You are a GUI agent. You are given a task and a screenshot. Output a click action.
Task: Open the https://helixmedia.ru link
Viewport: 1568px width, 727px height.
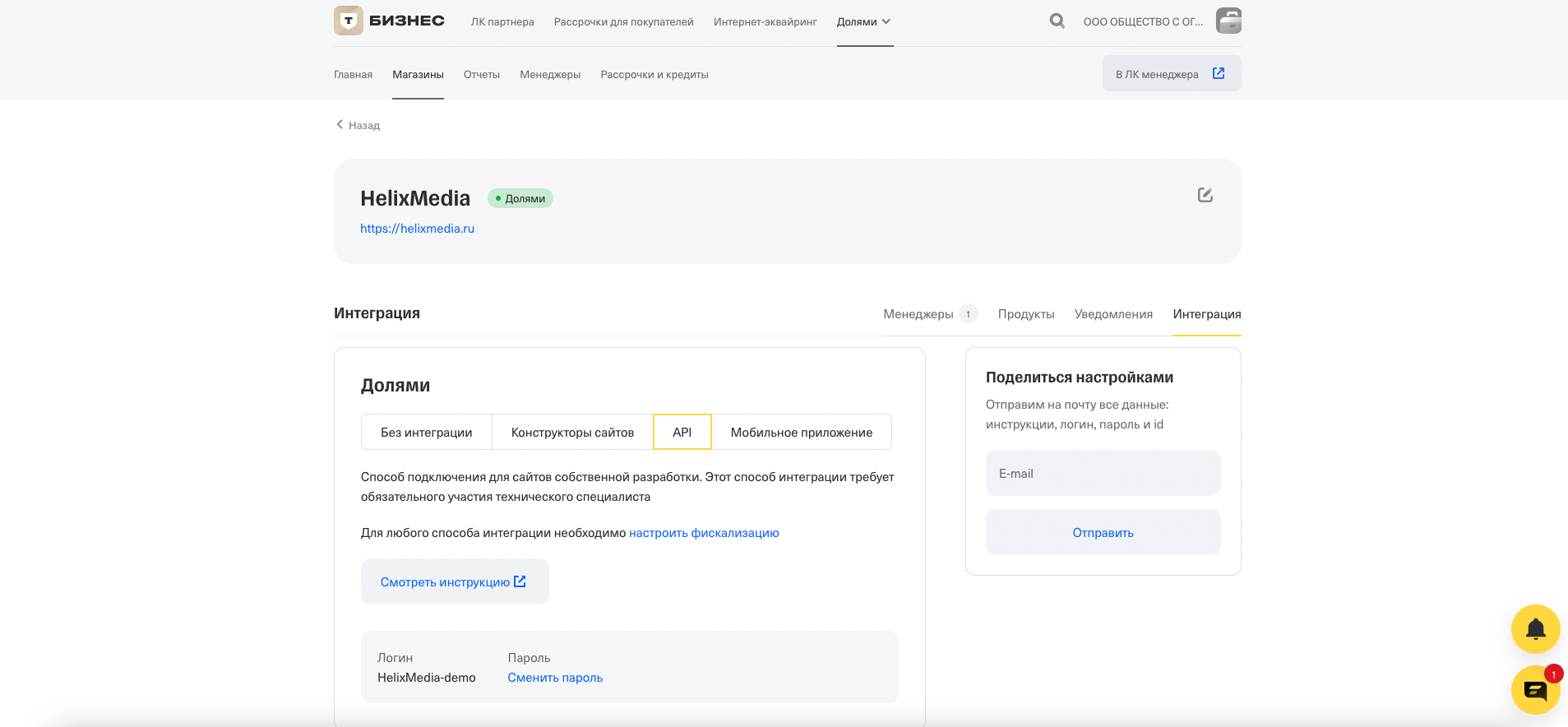tap(417, 229)
